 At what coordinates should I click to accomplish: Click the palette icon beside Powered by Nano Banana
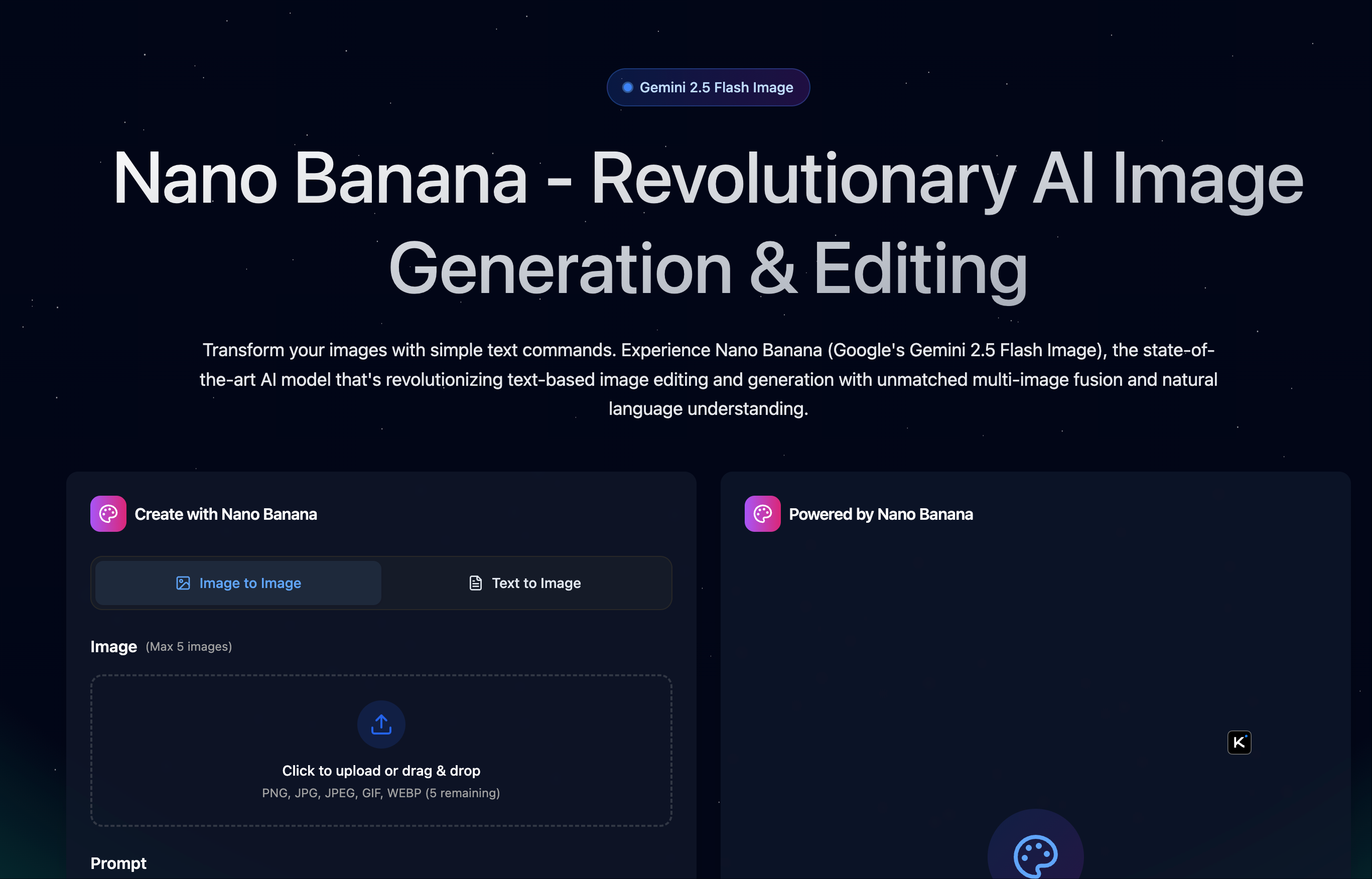click(762, 513)
